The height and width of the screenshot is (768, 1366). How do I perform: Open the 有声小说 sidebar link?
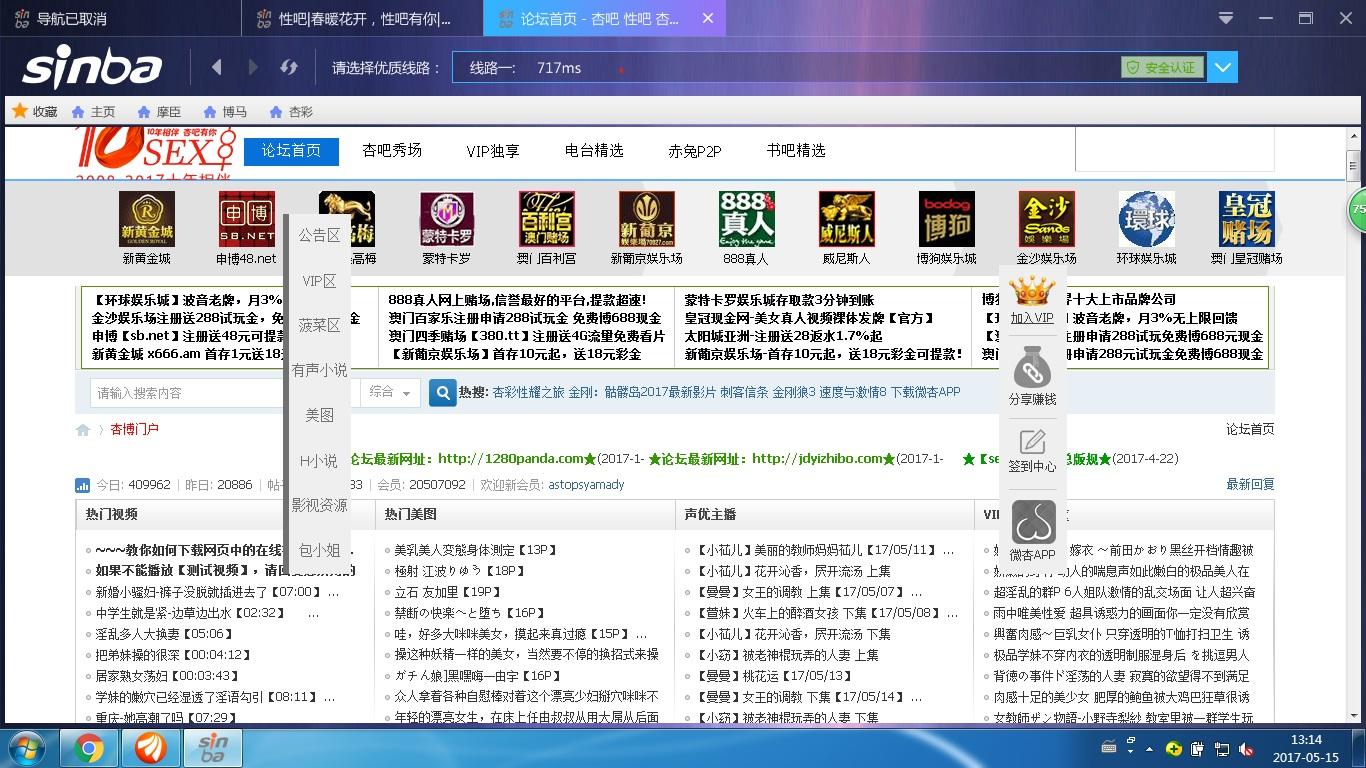point(320,370)
